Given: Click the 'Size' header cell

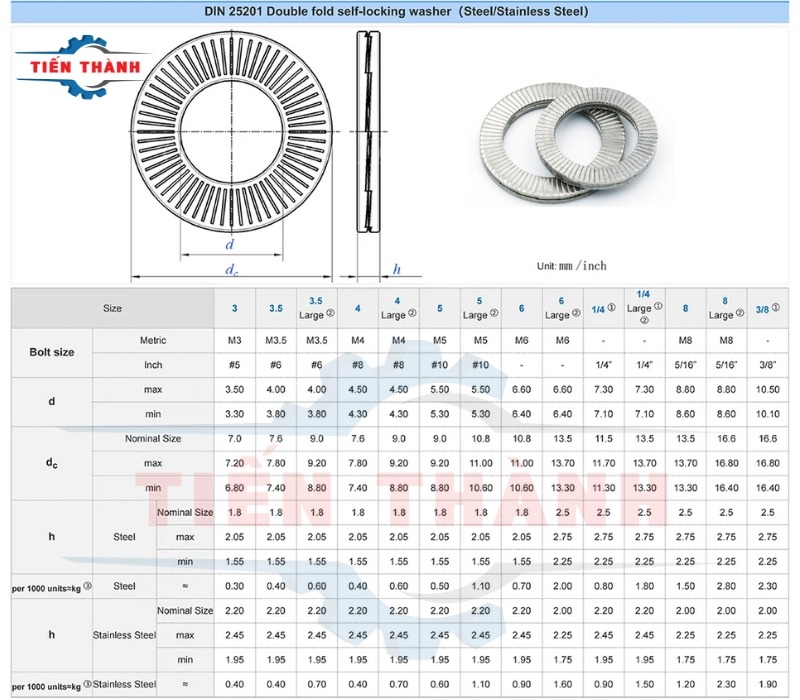Looking at the screenshot, I should click(112, 308).
